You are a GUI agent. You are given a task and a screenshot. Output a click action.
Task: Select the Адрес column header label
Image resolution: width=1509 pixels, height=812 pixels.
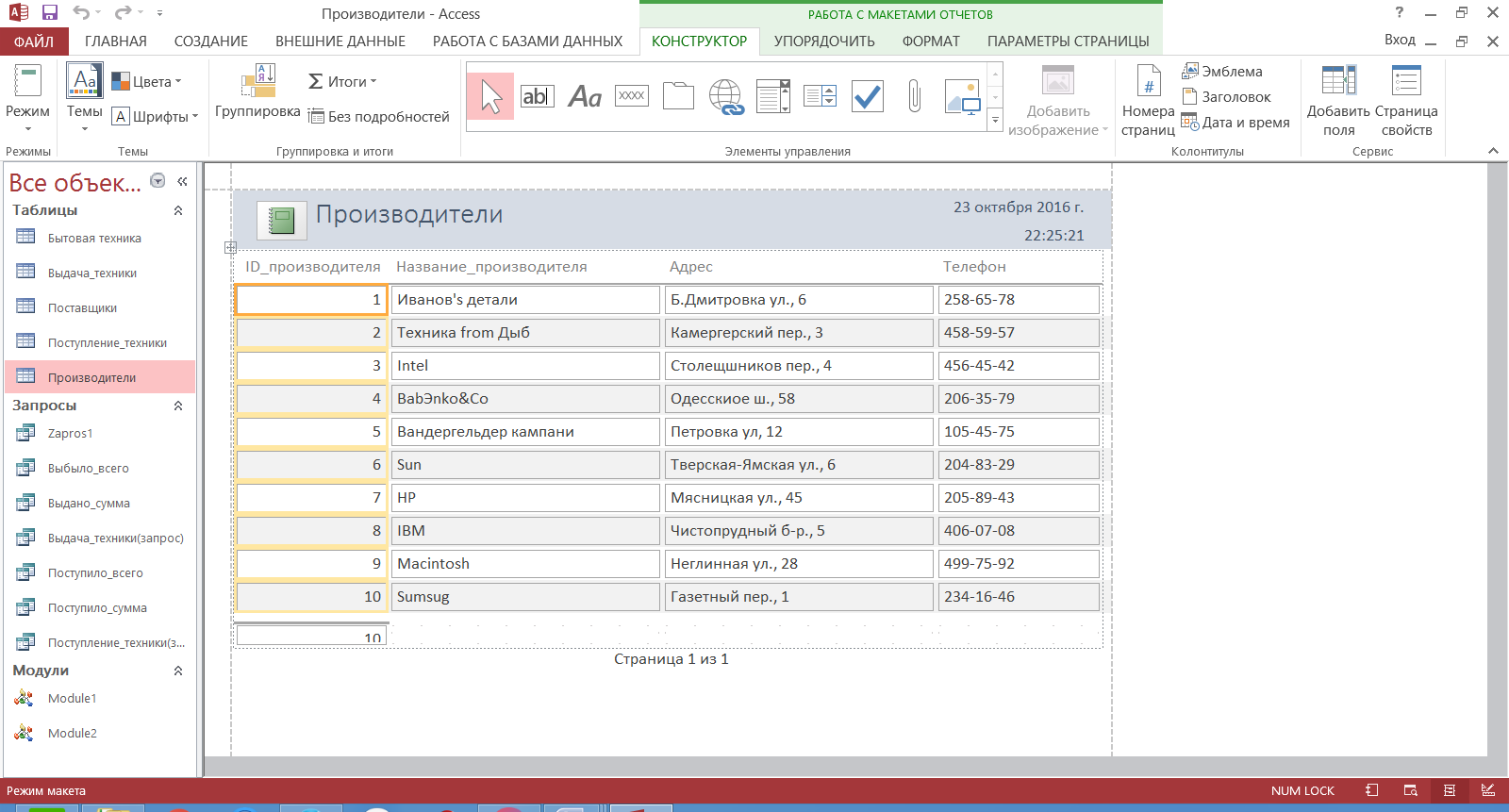pos(691,267)
